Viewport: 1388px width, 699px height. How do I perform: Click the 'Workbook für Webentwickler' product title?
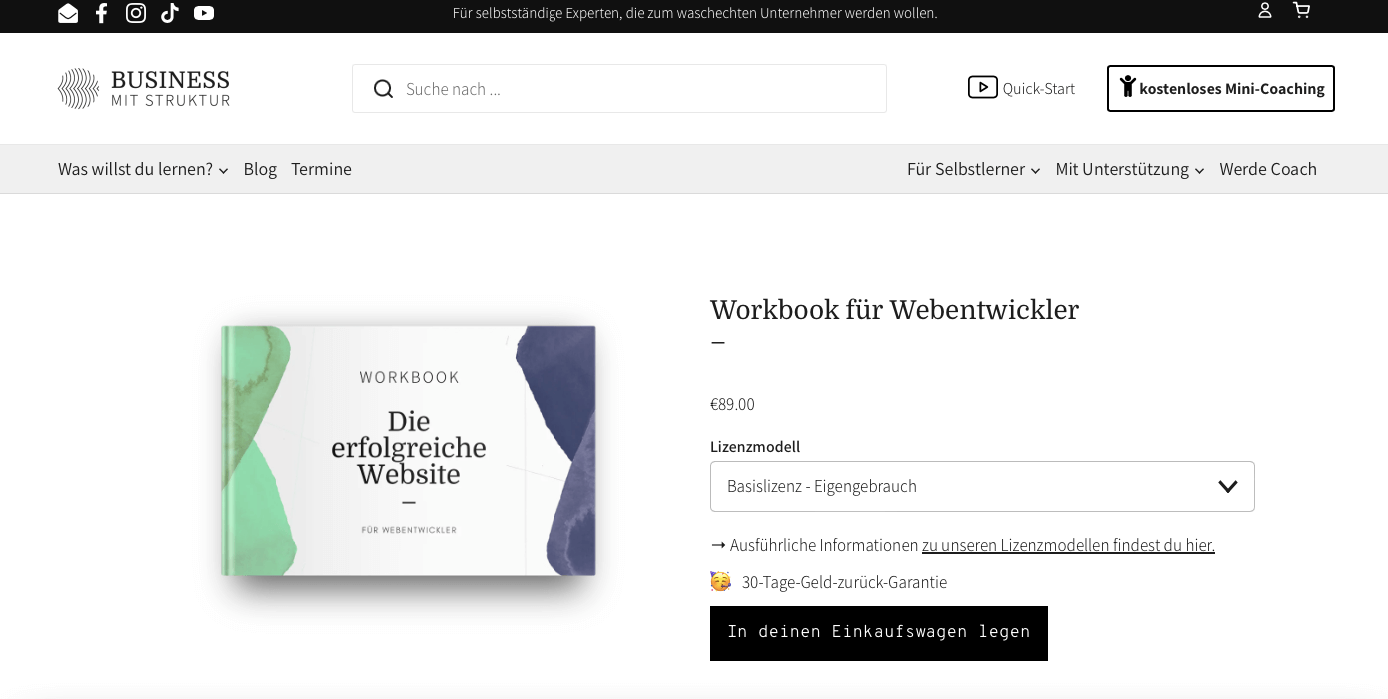(x=894, y=310)
